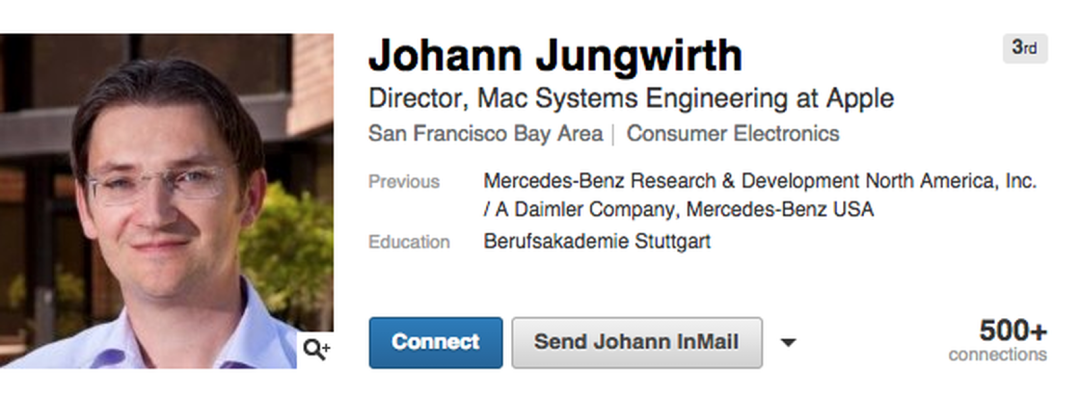Viewport: 1080px width, 397px height.
Task: Click the Education section label
Action: (x=409, y=243)
